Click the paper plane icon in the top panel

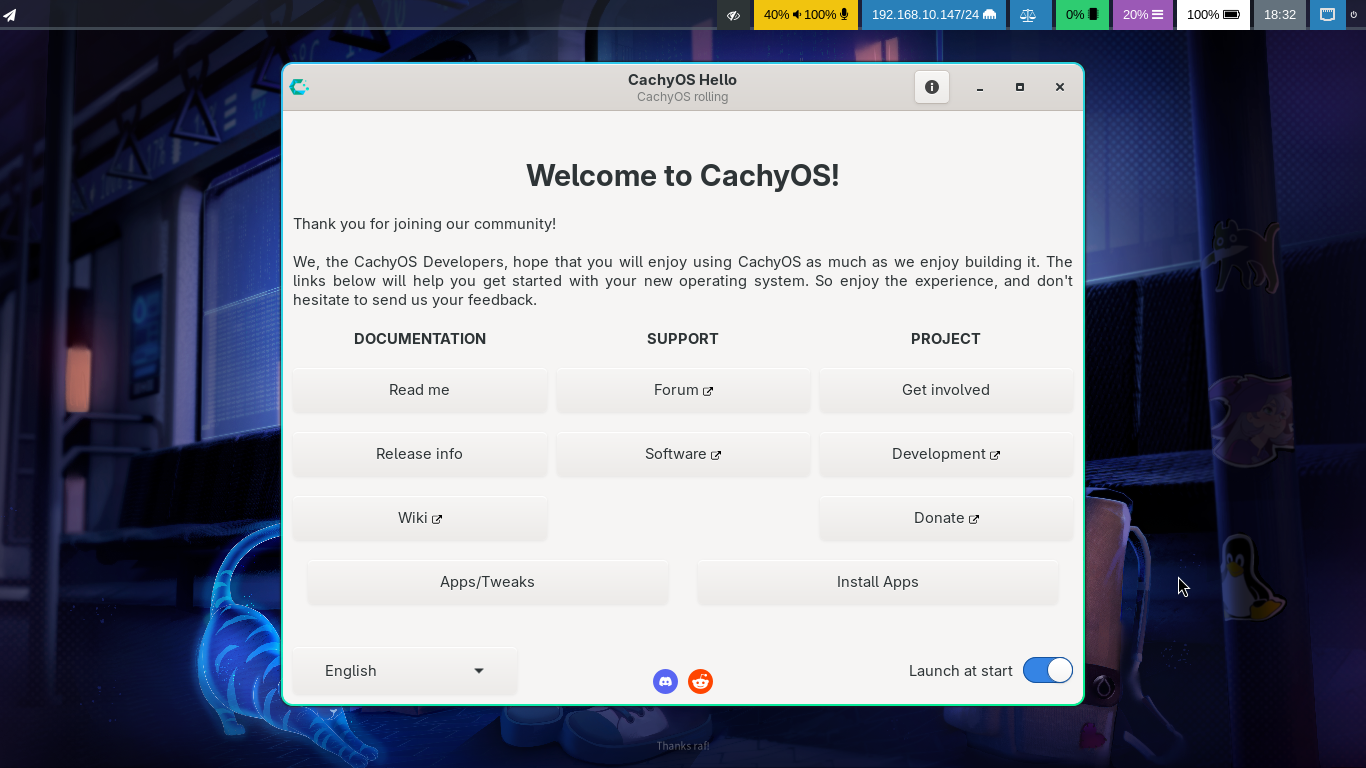click(10, 15)
